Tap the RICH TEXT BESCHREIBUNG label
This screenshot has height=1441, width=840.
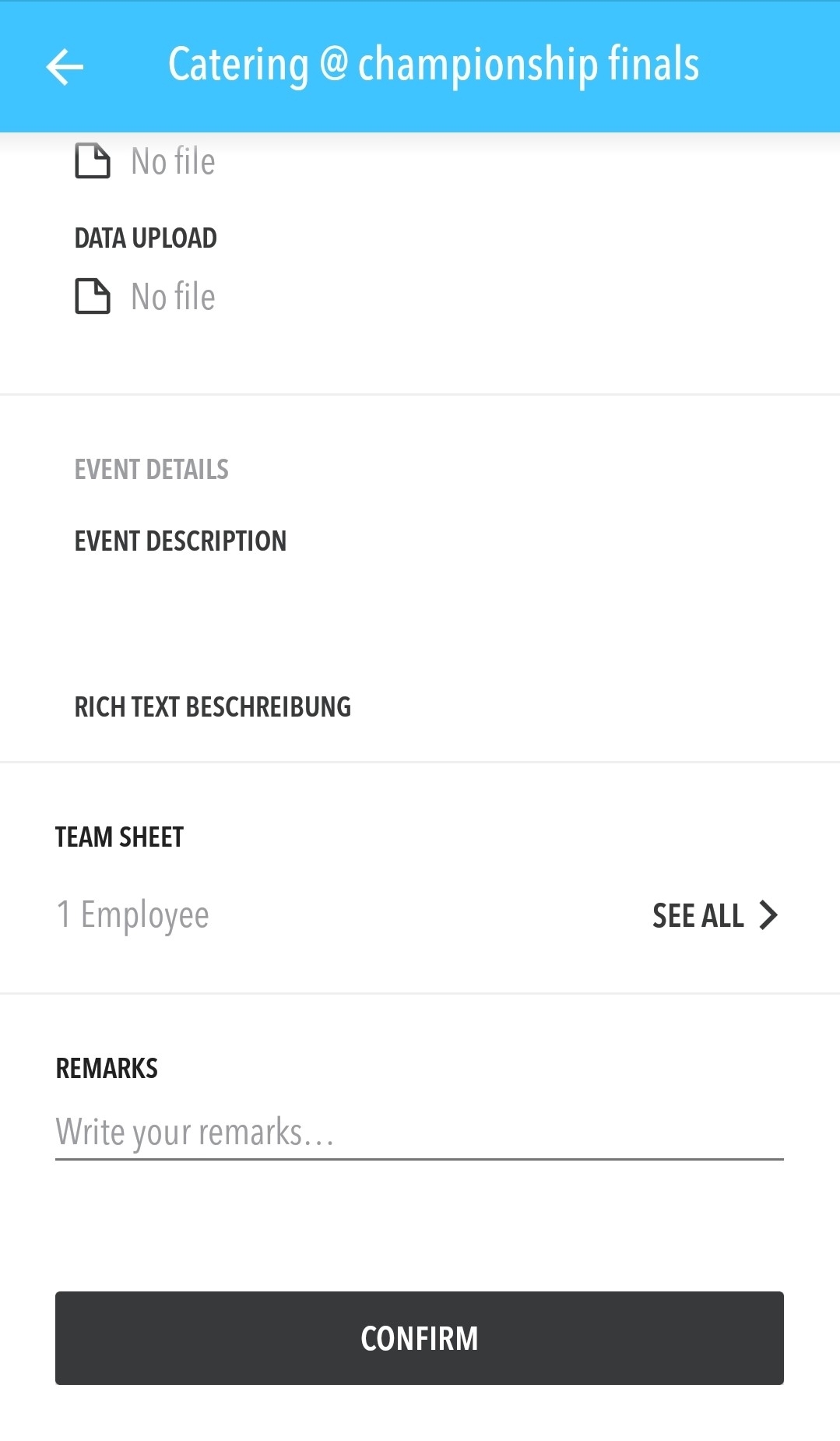click(x=213, y=707)
